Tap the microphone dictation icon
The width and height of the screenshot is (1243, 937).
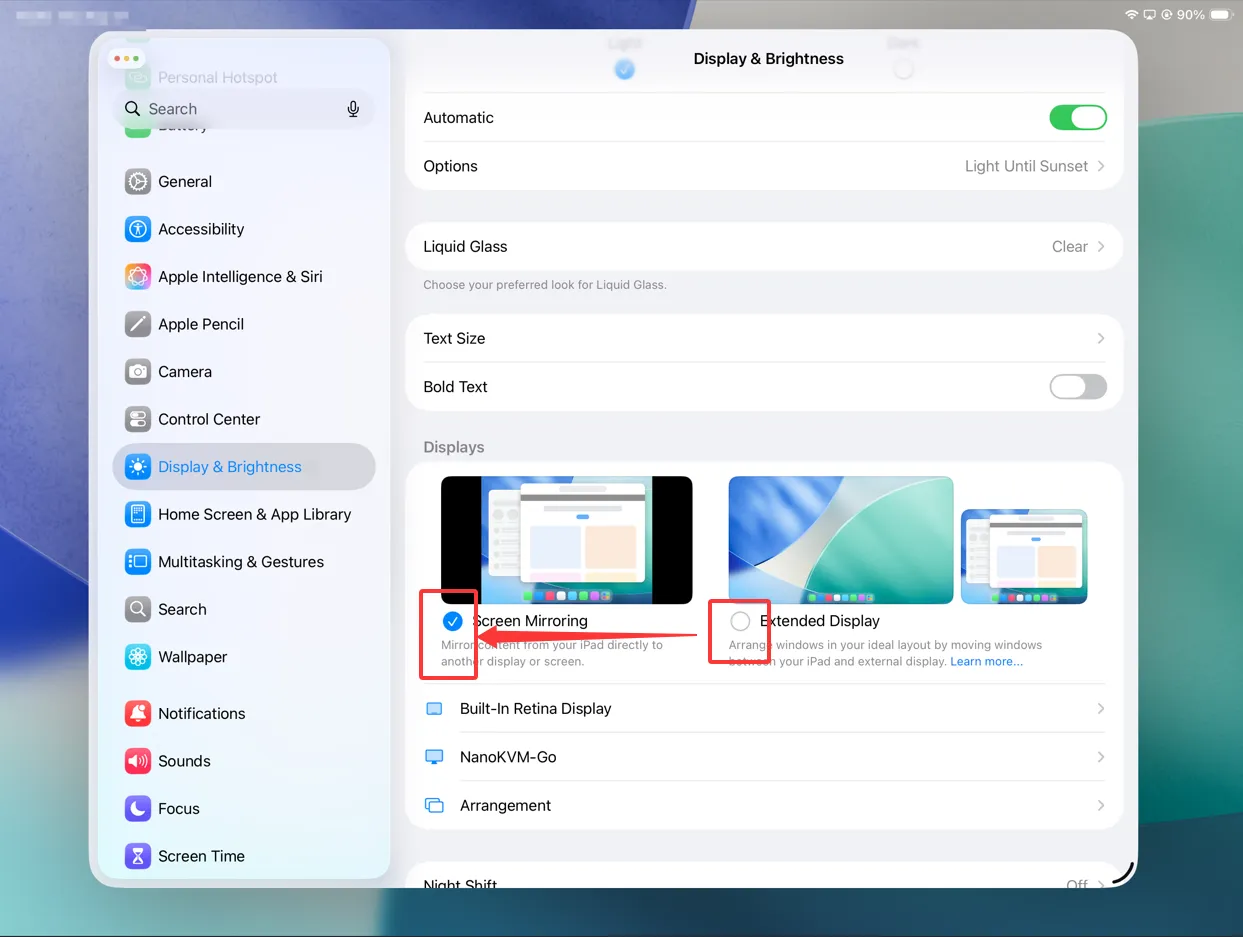click(x=353, y=109)
